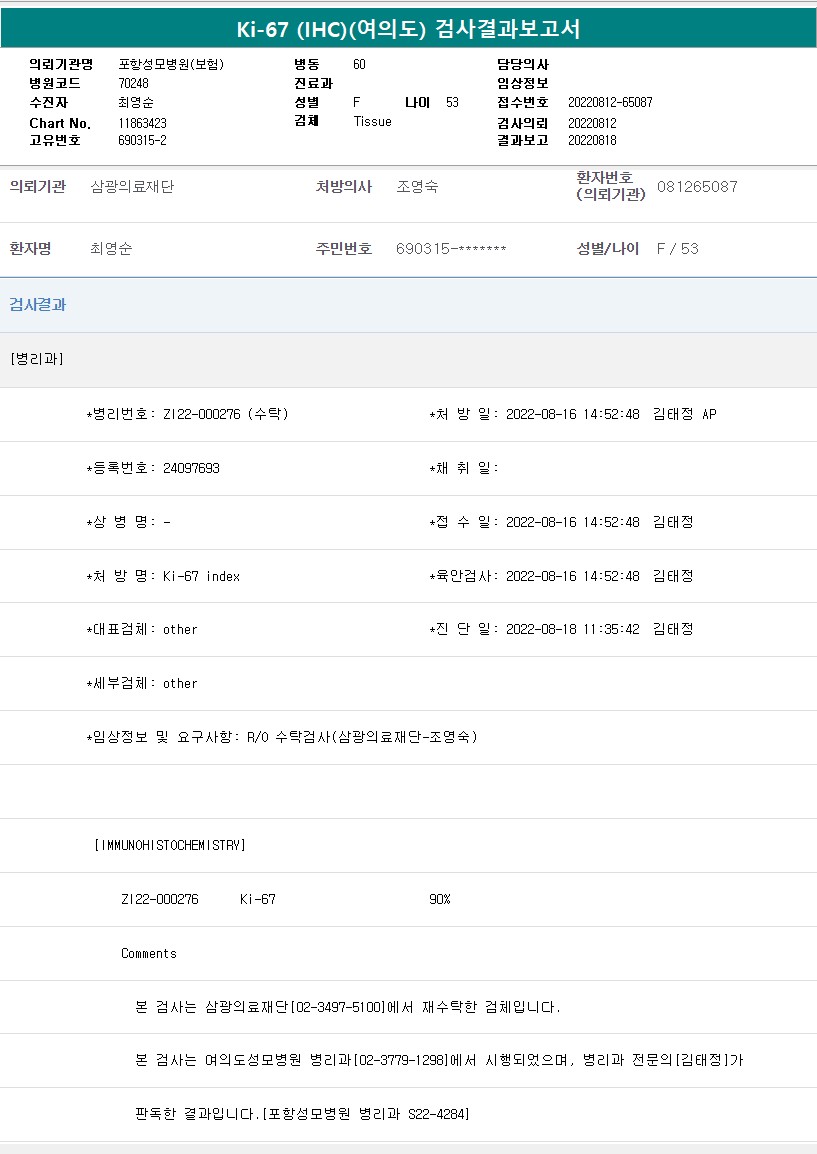Click the 의뢰기관 value 삼광의료재단

pos(132,187)
